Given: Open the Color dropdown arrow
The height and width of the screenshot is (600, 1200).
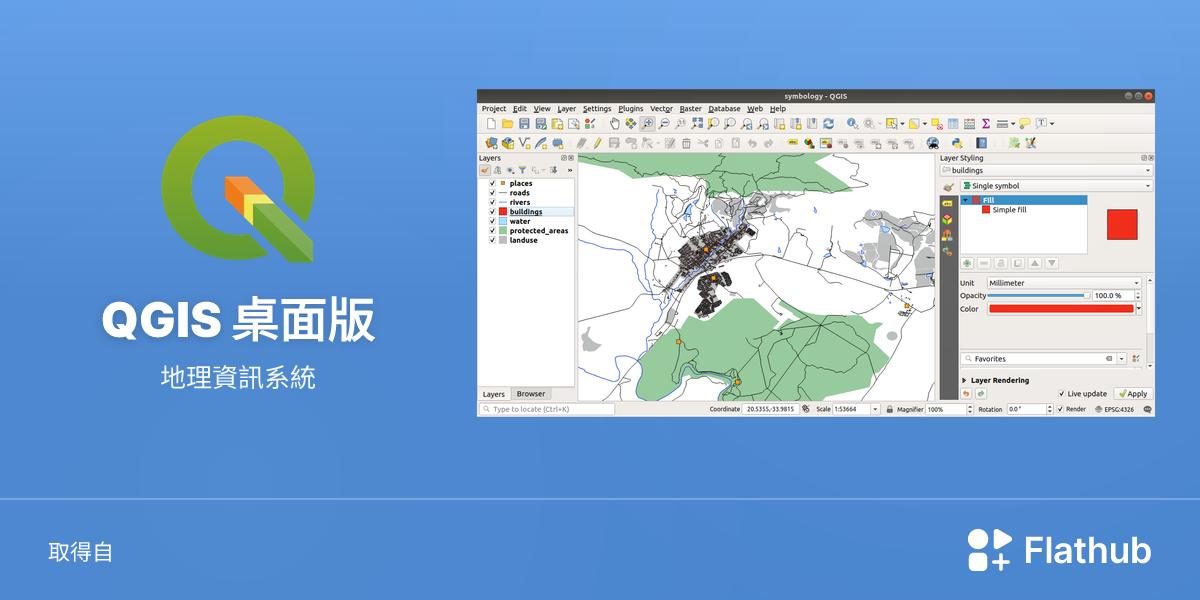Looking at the screenshot, I should pos(1139,309).
